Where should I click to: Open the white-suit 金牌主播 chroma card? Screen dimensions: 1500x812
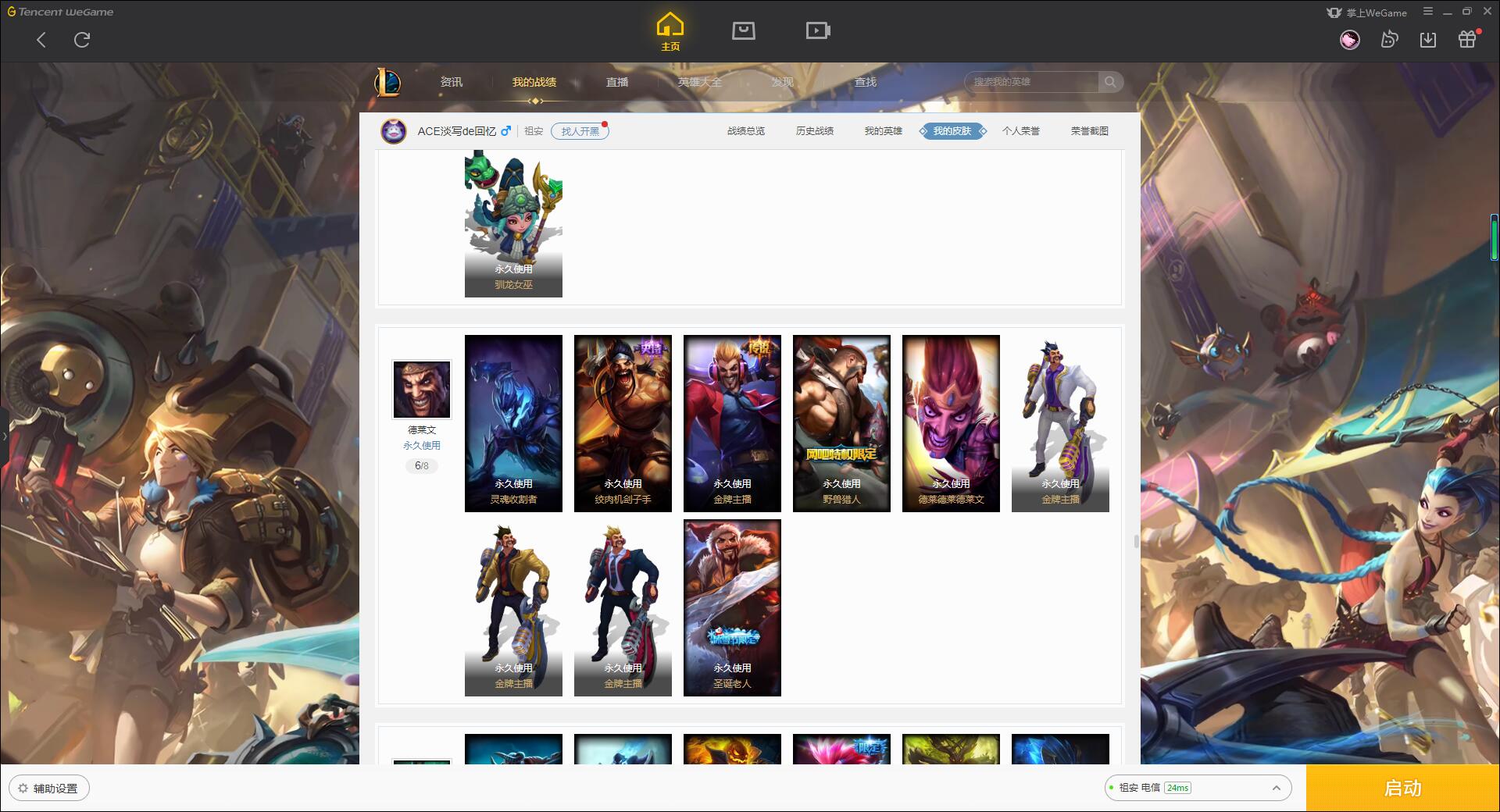[1060, 423]
